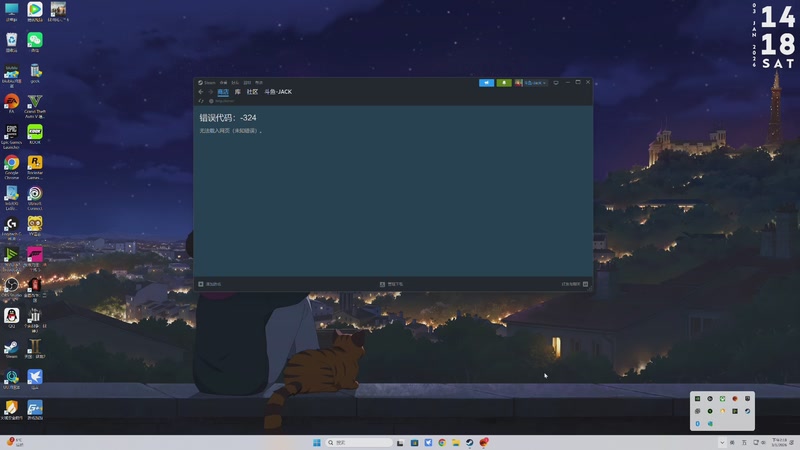Open the Grand Theft Auto V desktop shortcut

pyautogui.click(x=35, y=106)
